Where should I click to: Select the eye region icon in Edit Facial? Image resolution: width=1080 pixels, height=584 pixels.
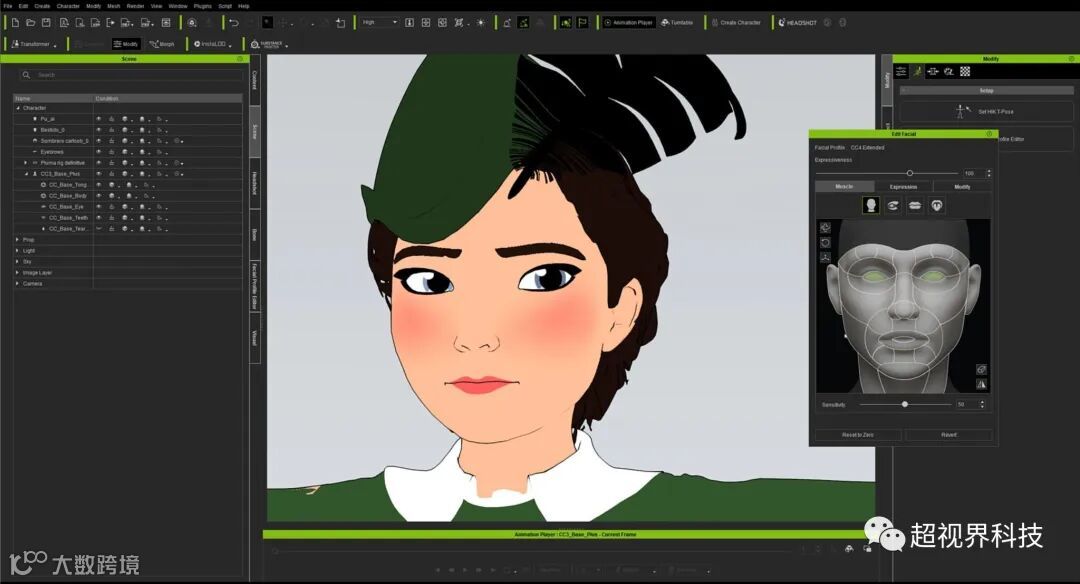pos(893,205)
